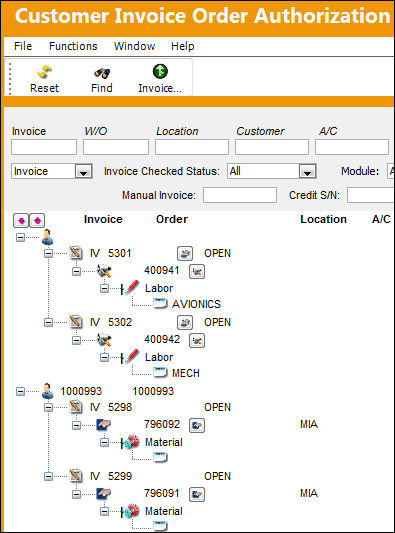Collapse the IV 5301 invoice node
Viewport: 395px width, 533px height.
coord(49,253)
